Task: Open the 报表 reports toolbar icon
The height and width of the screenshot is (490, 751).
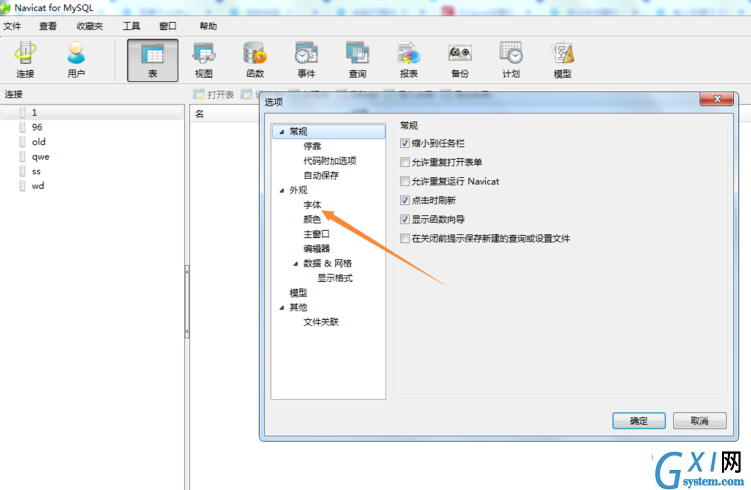Action: click(x=409, y=60)
